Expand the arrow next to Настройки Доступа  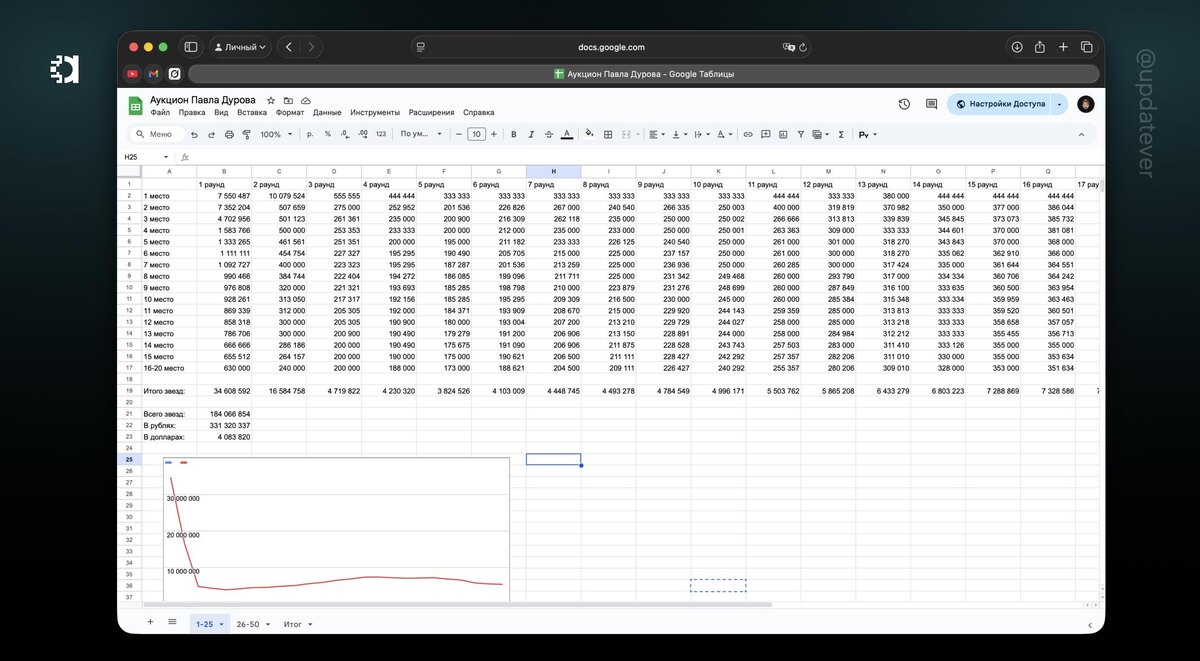1059,104
